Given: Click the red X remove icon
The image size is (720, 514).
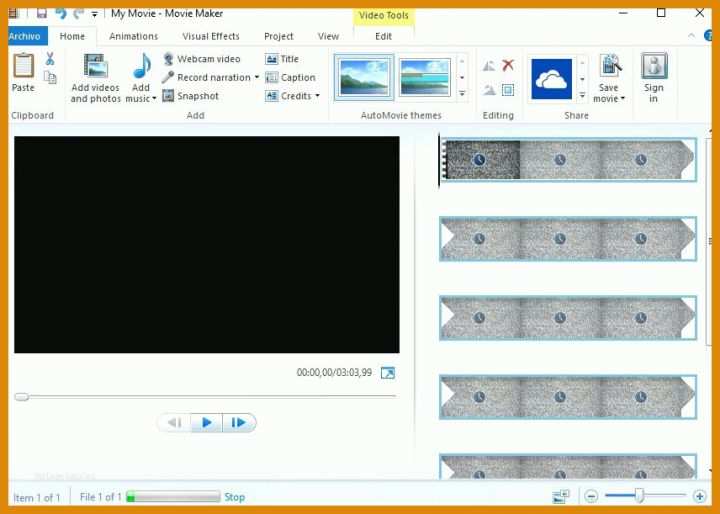Looking at the screenshot, I should 508,65.
